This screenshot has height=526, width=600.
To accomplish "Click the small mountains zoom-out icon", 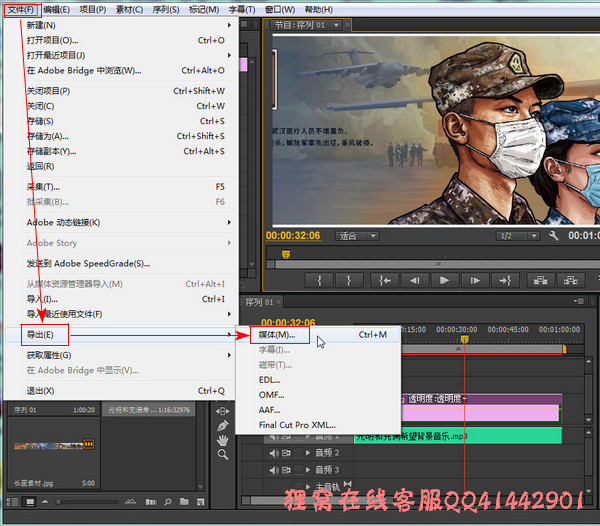I will 45,502.
